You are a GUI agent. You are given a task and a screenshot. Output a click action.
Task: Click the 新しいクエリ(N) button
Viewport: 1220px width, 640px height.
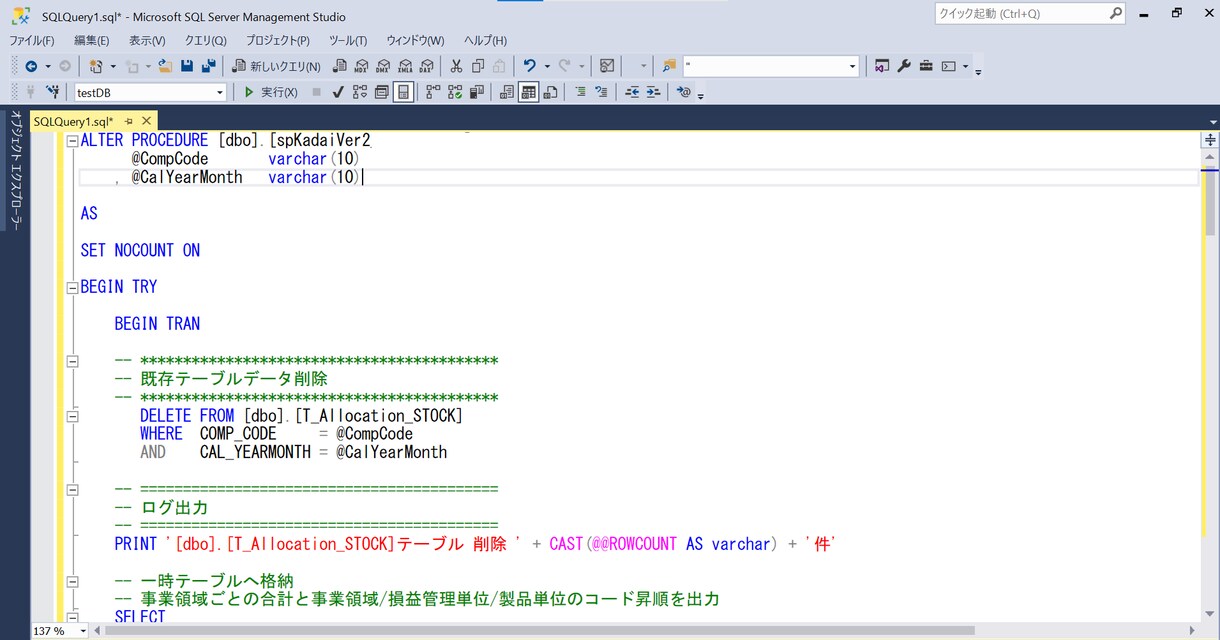click(277, 66)
